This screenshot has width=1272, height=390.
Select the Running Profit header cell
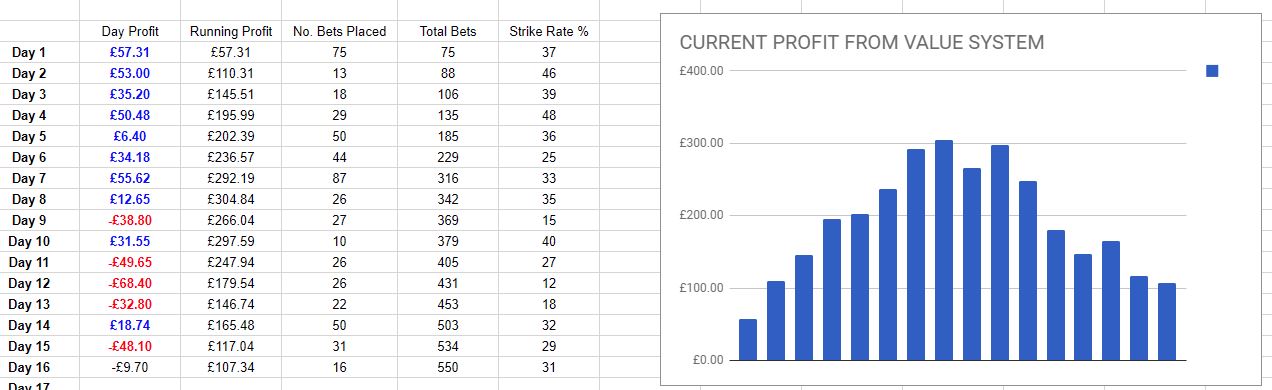click(231, 31)
